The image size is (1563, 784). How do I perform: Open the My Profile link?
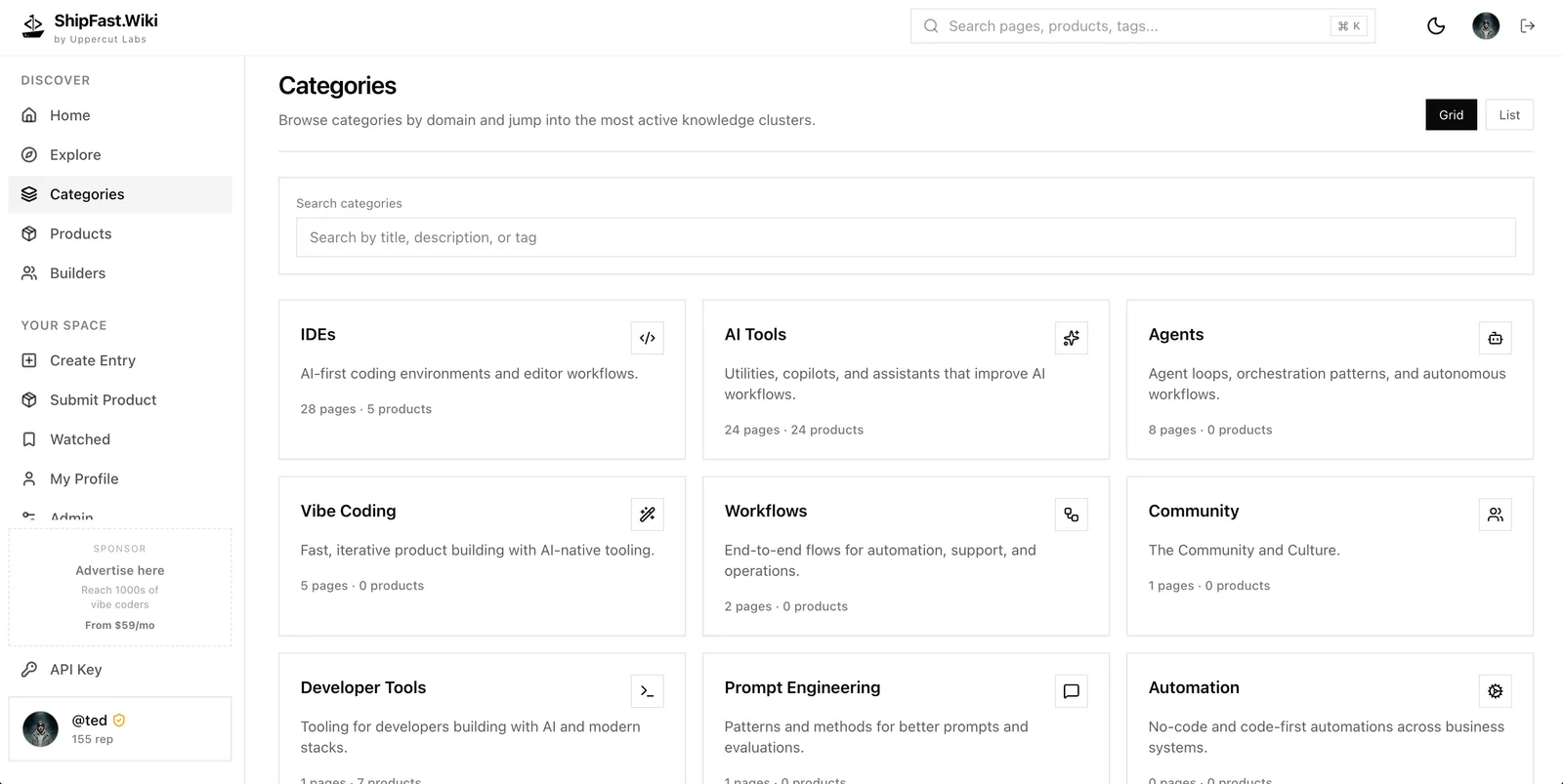(120, 478)
